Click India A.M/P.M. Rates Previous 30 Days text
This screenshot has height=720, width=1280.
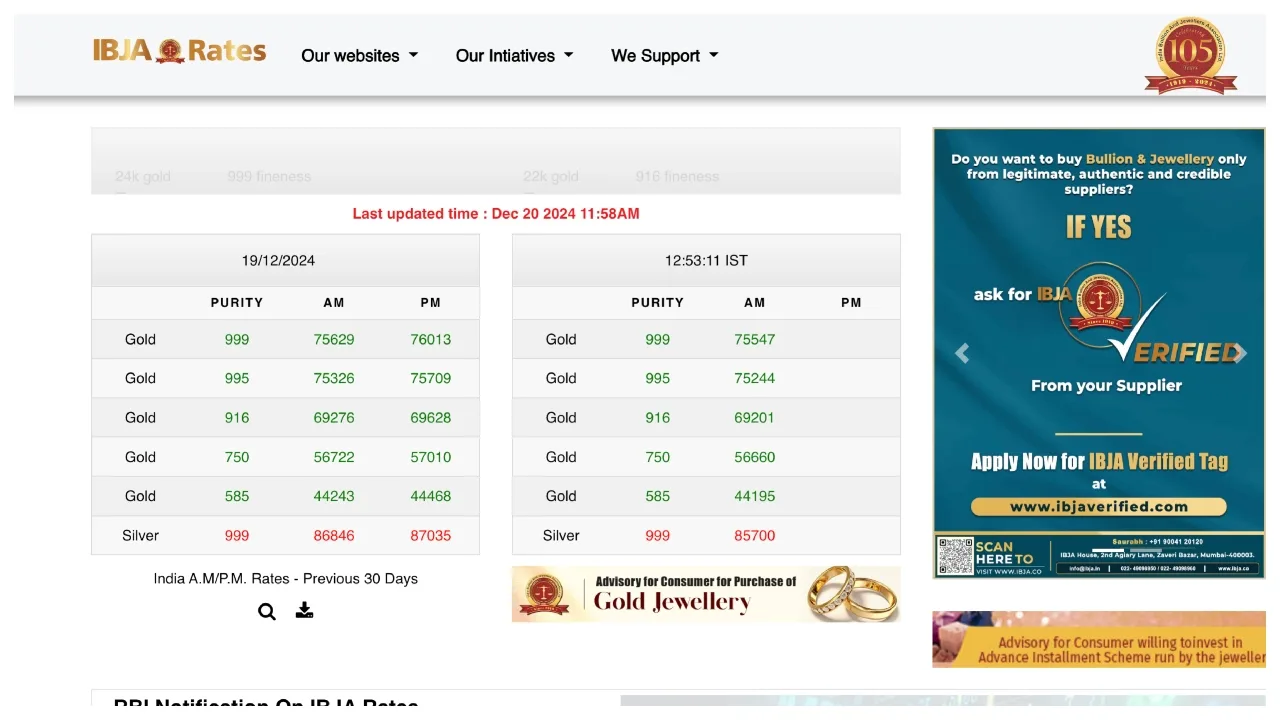[x=285, y=578]
